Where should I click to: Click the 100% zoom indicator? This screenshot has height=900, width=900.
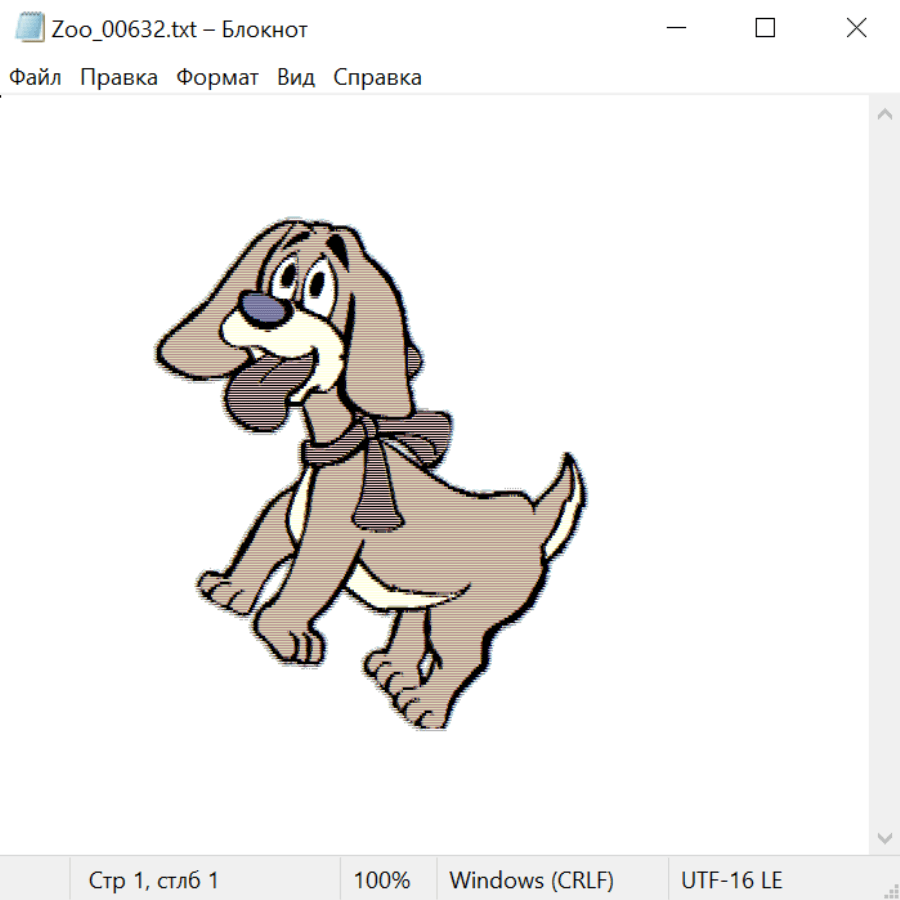(382, 880)
